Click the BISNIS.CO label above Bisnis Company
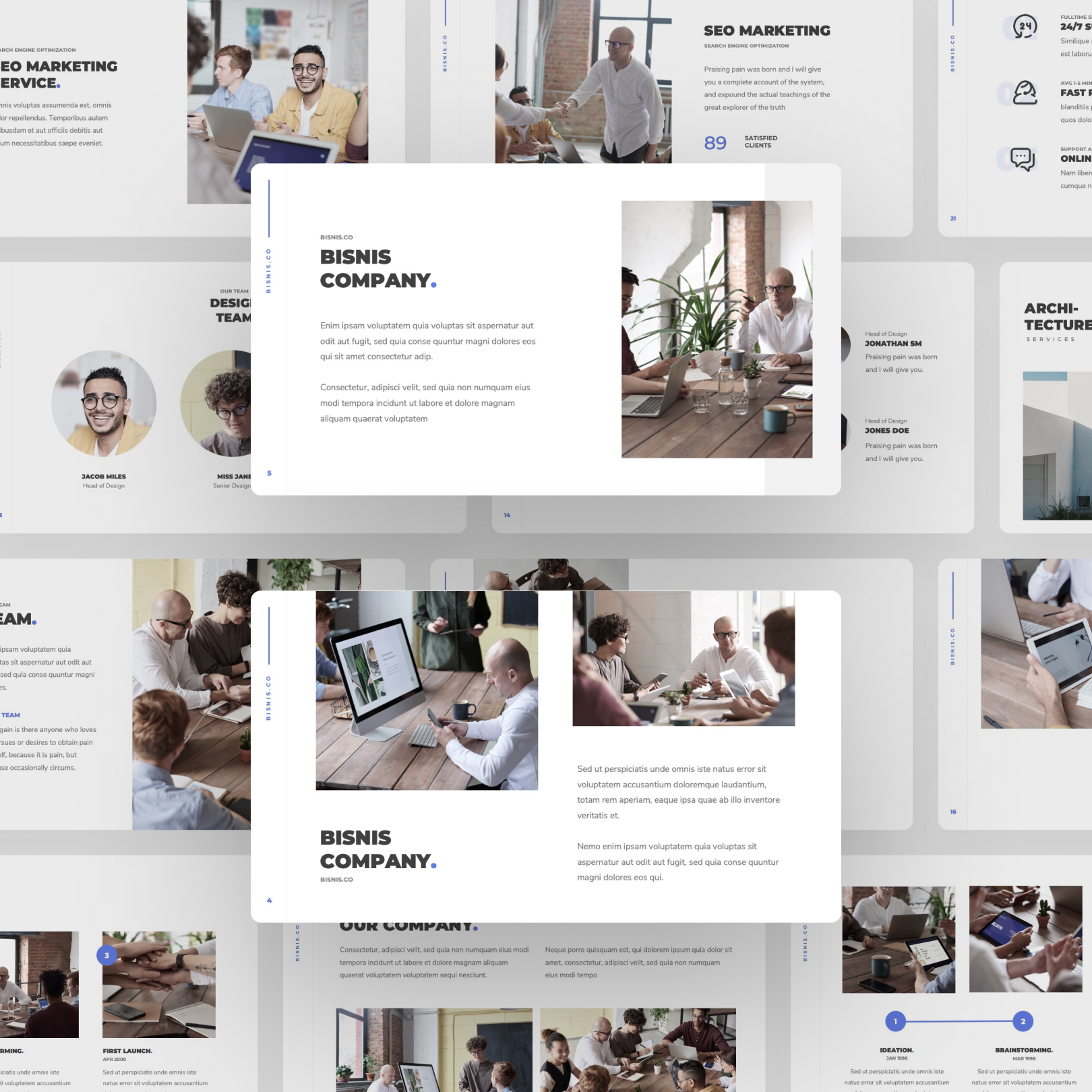Viewport: 1092px width, 1092px height. pyautogui.click(x=336, y=237)
